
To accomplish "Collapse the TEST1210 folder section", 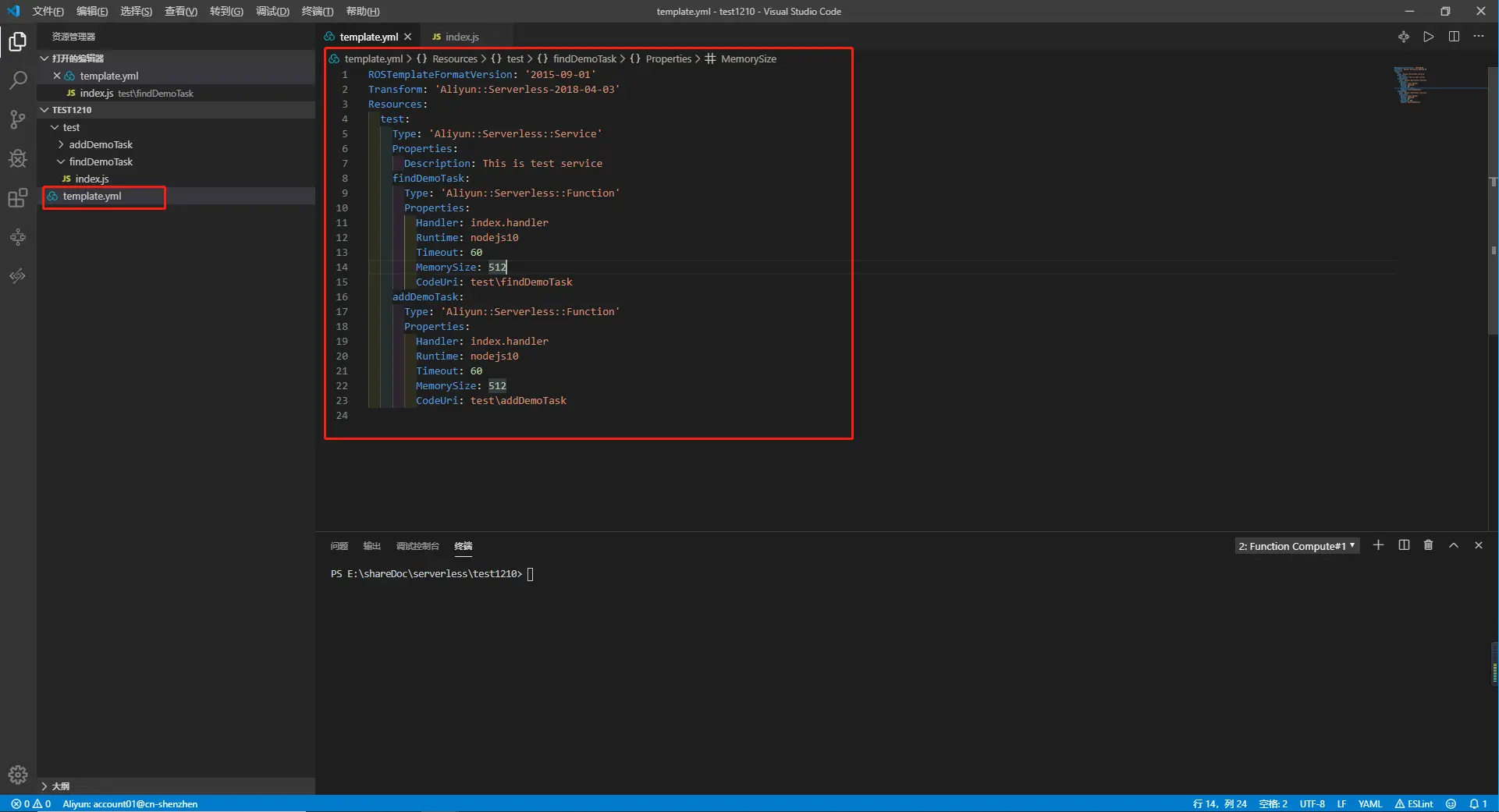I will tap(176, 110).
